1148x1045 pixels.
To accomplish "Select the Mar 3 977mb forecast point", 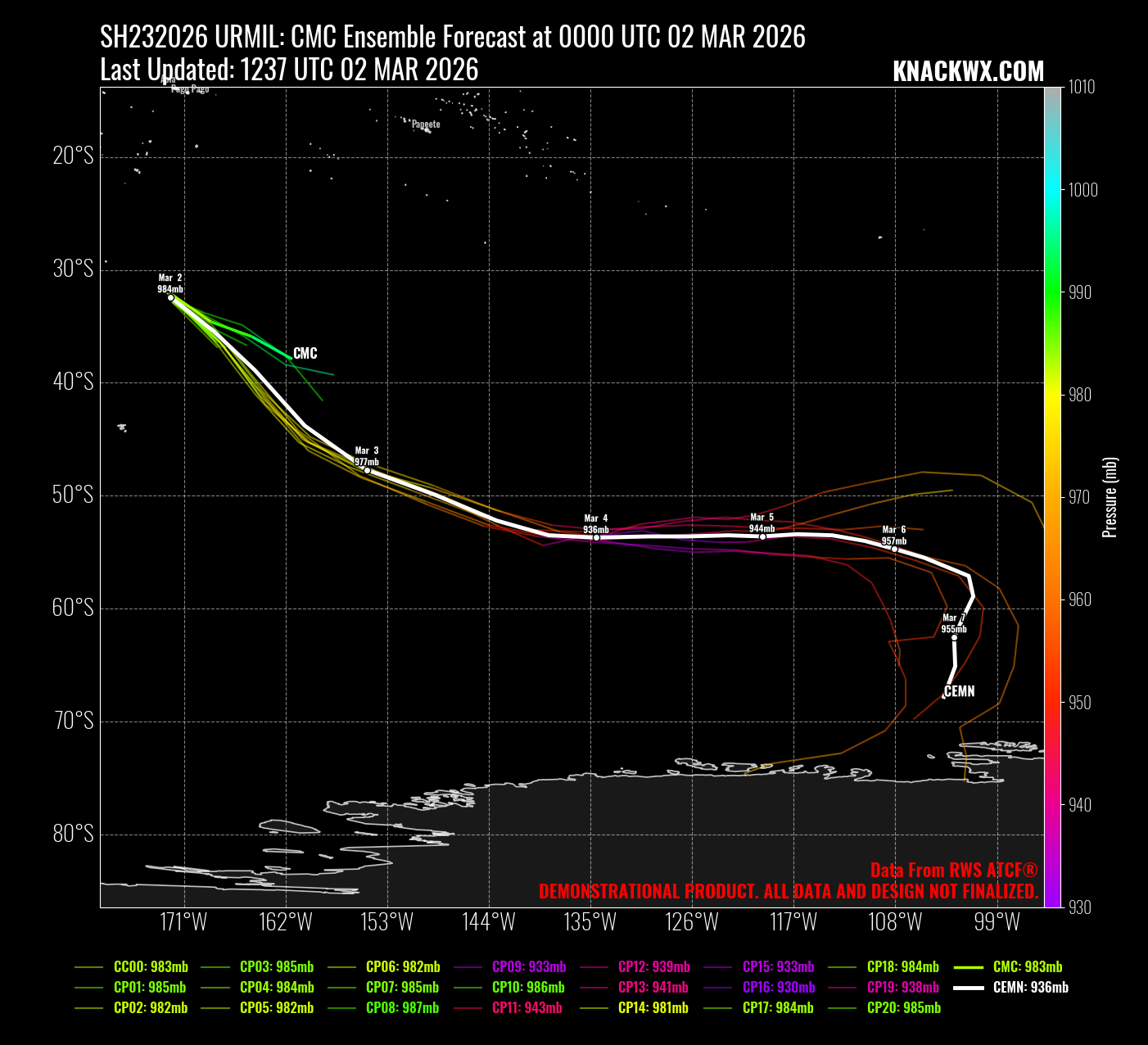I will pyautogui.click(x=367, y=470).
